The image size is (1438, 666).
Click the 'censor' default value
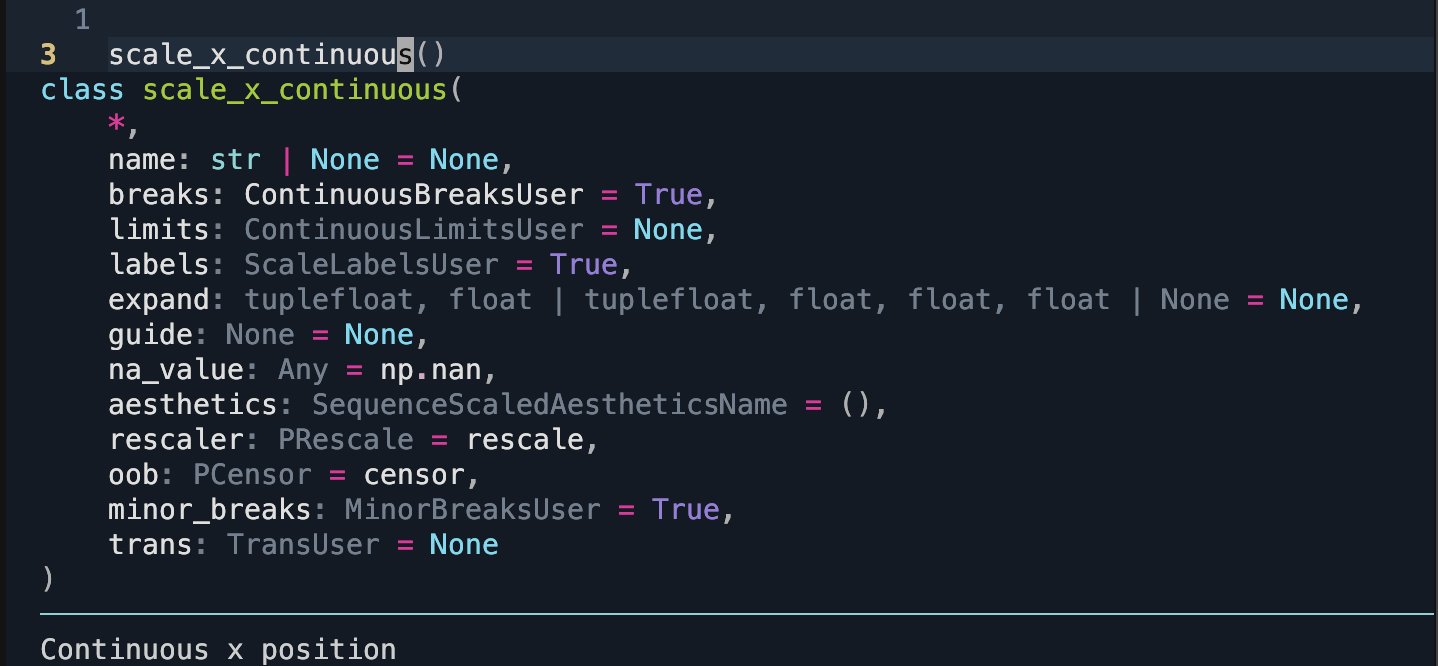click(x=414, y=475)
